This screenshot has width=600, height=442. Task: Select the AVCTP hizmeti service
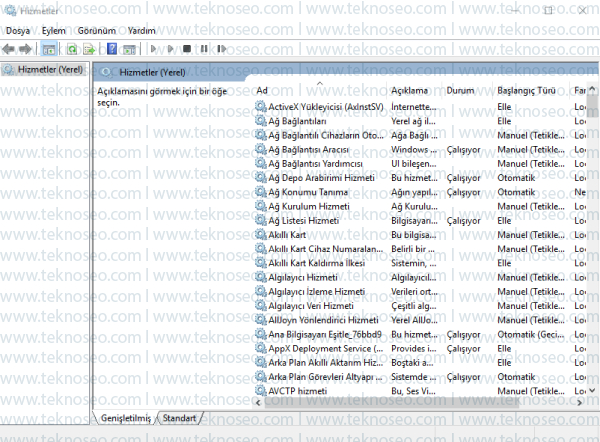pyautogui.click(x=297, y=391)
